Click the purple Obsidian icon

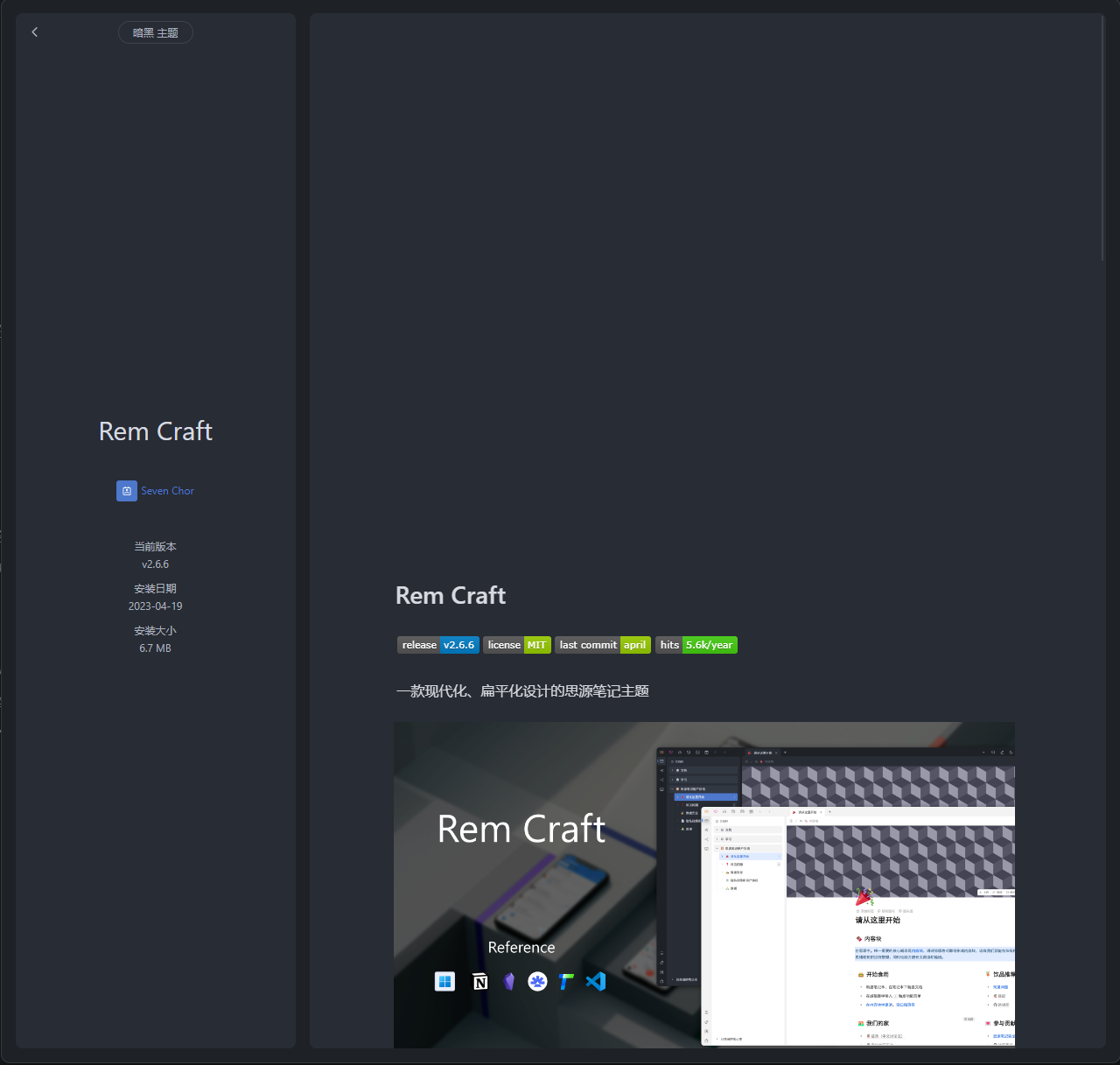[508, 981]
